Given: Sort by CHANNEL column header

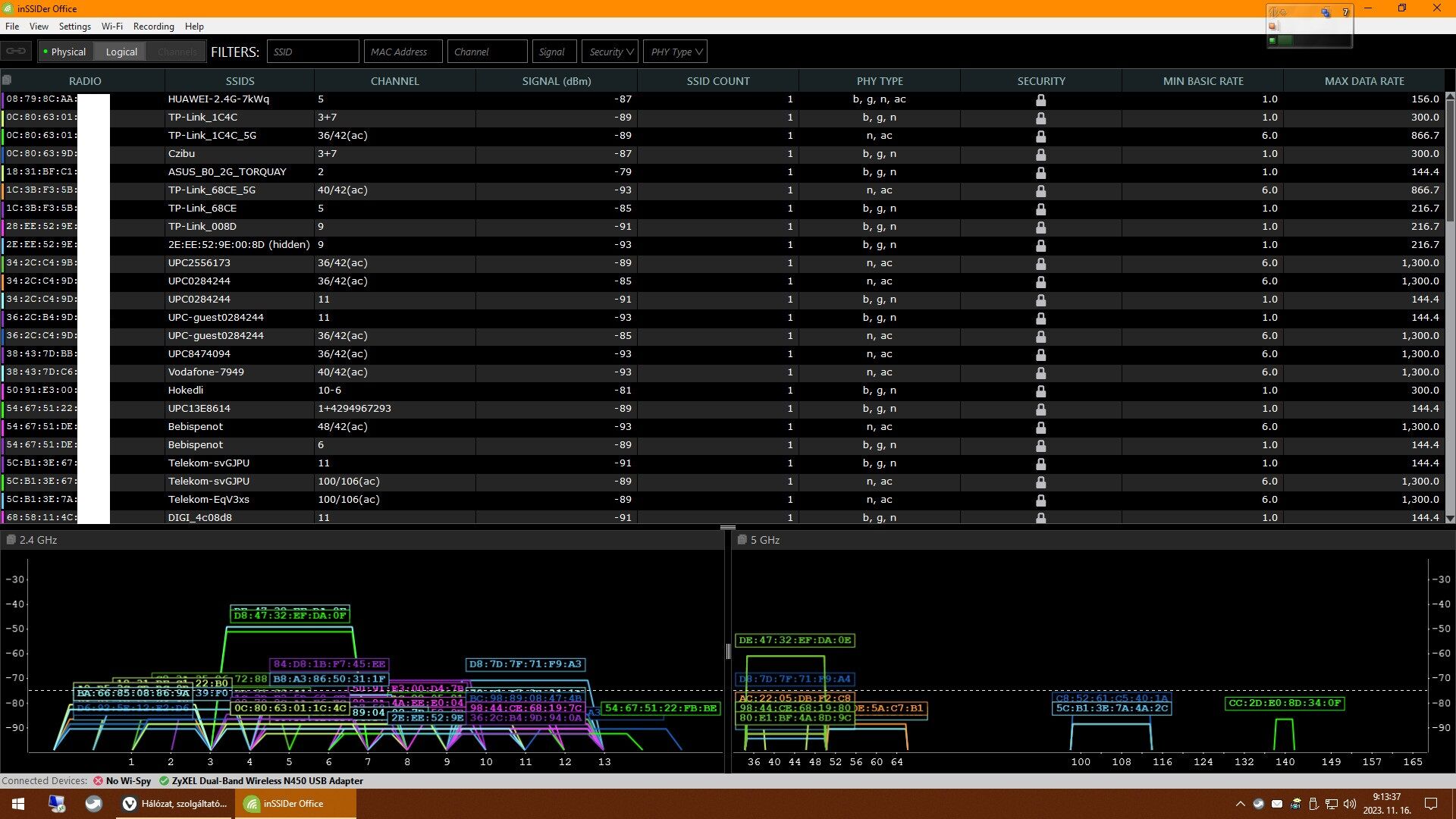Looking at the screenshot, I should pos(395,80).
